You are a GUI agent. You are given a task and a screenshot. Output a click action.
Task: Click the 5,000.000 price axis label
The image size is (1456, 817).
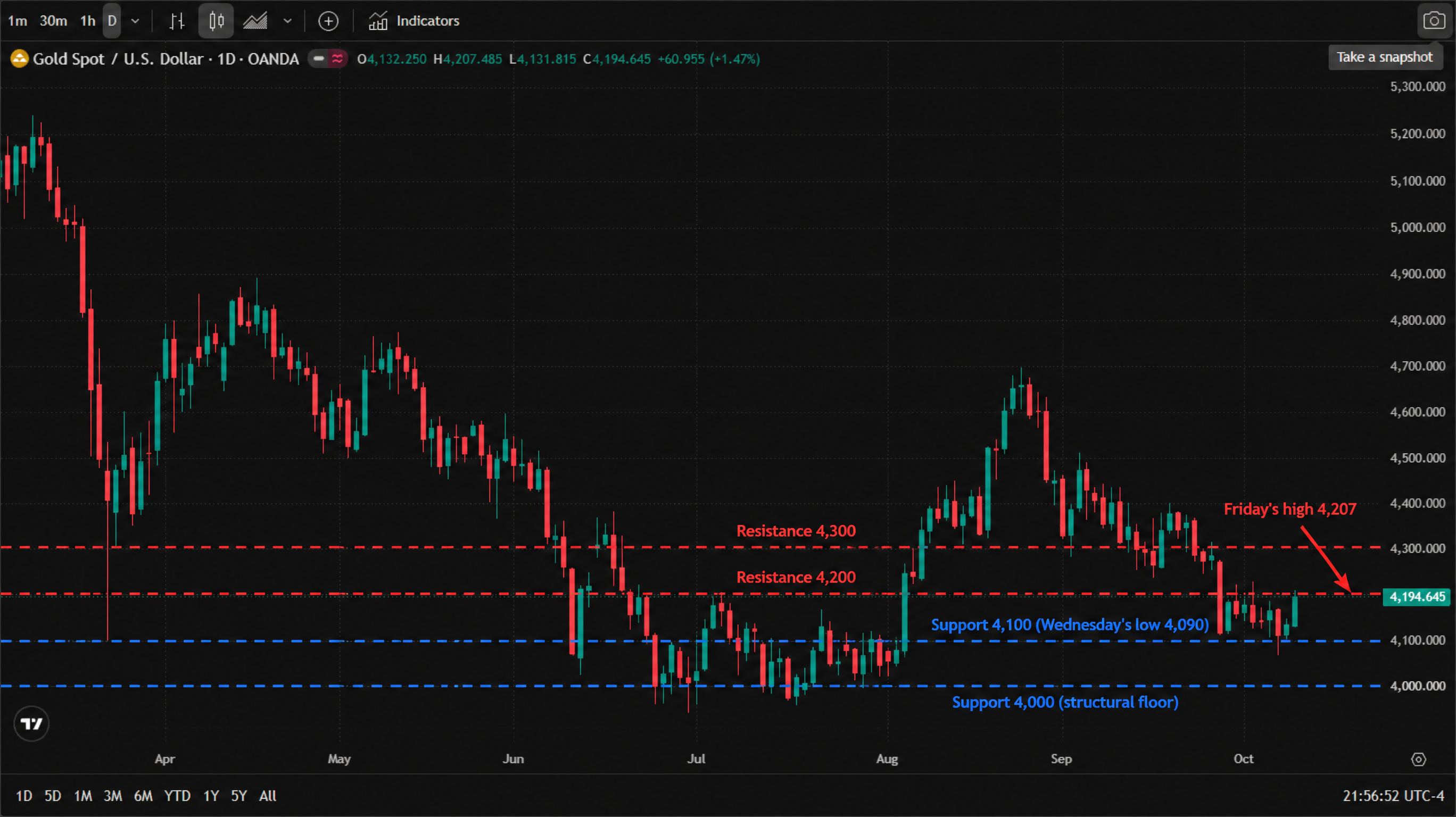tap(1418, 227)
